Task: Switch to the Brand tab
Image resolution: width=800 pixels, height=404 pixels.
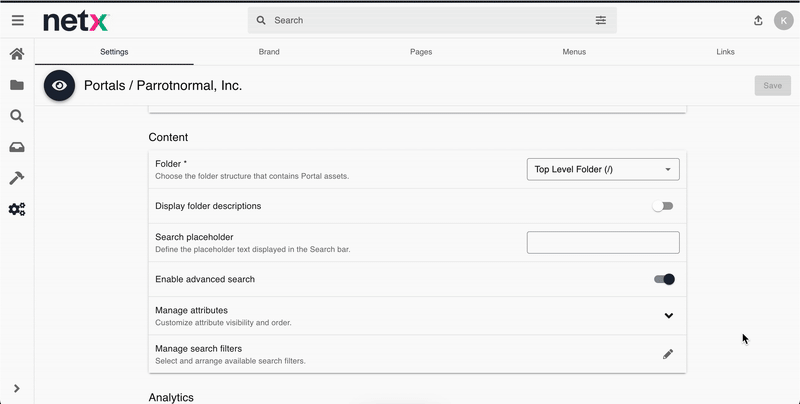Action: [269, 52]
